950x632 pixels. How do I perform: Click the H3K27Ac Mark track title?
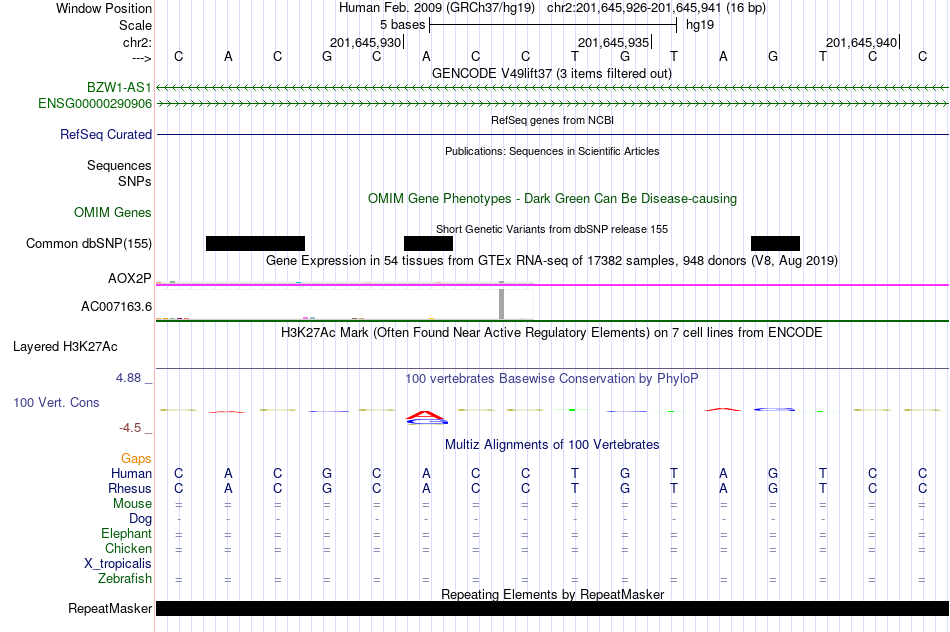(x=552, y=333)
